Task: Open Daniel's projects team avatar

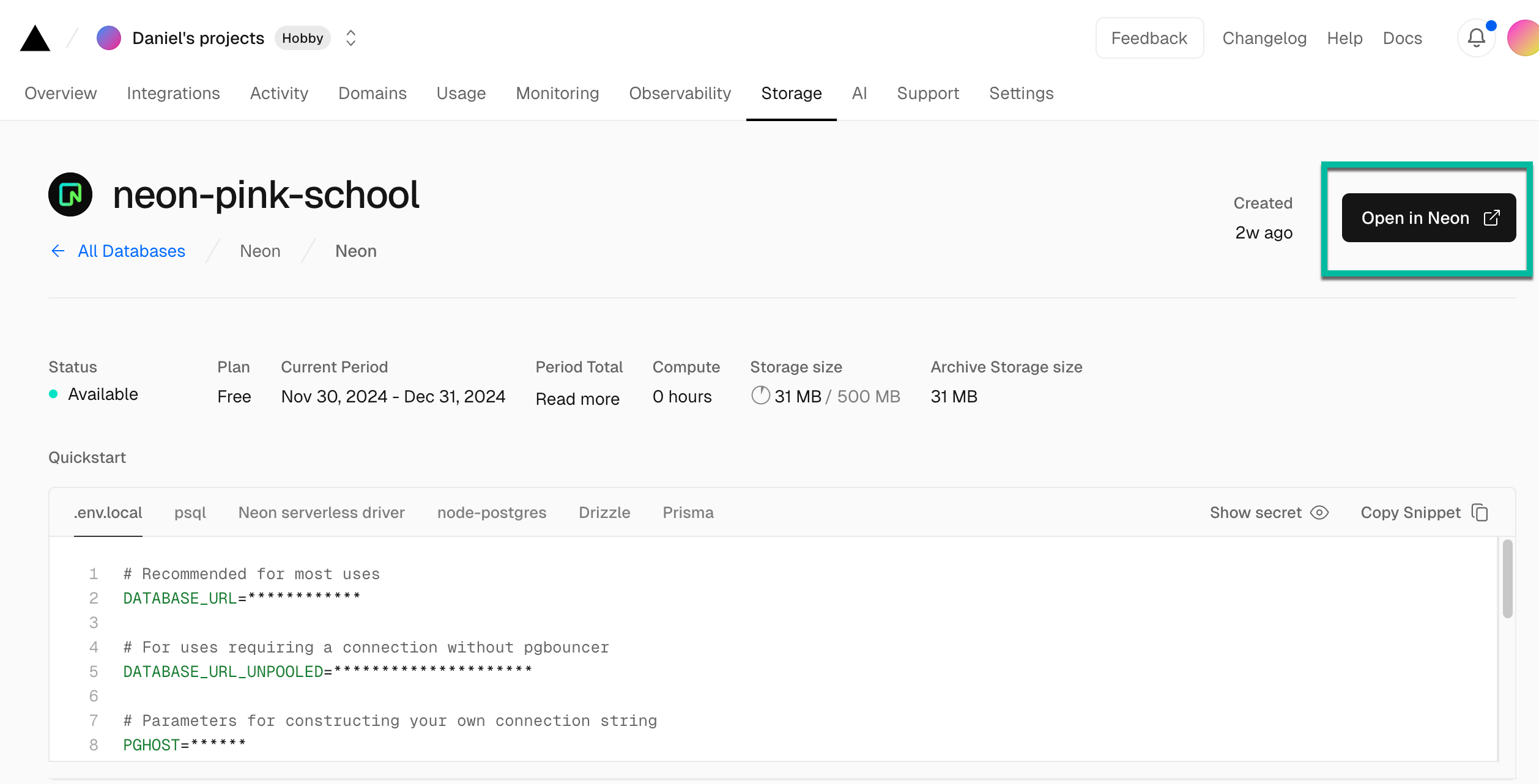Action: tap(109, 38)
